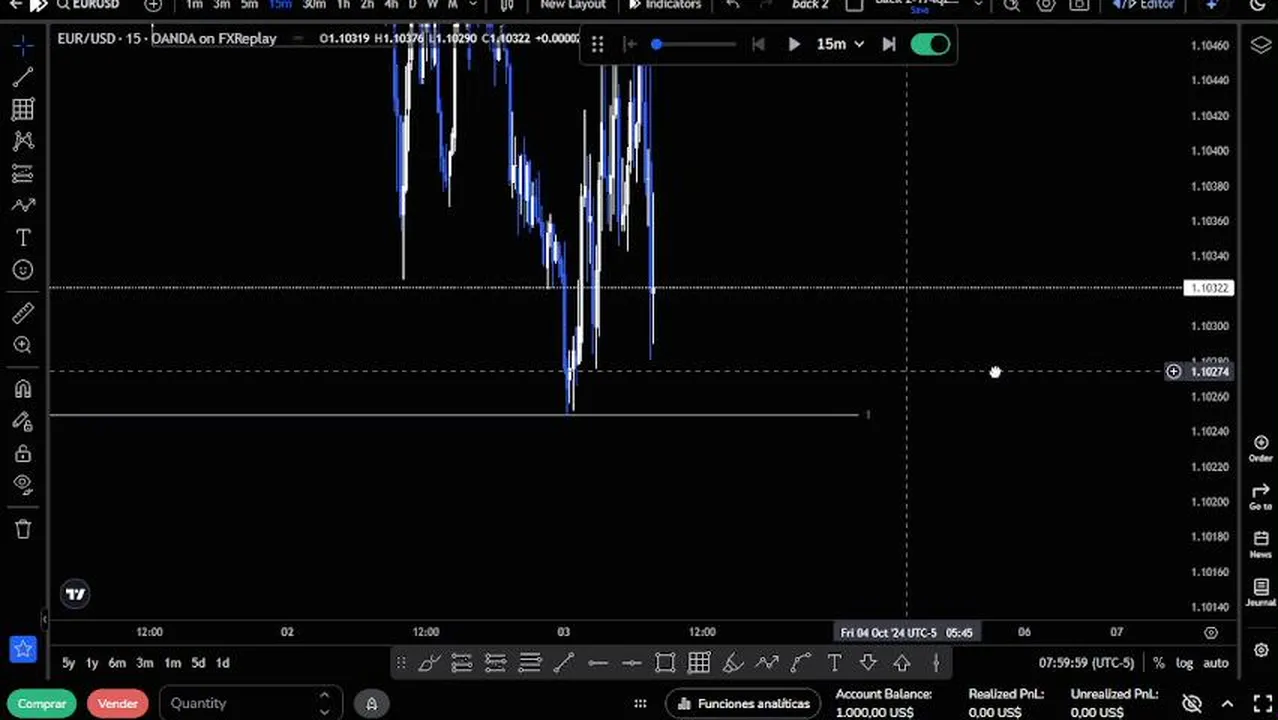
Task: Select vertical line in favorites toolbar
Action: point(936,663)
